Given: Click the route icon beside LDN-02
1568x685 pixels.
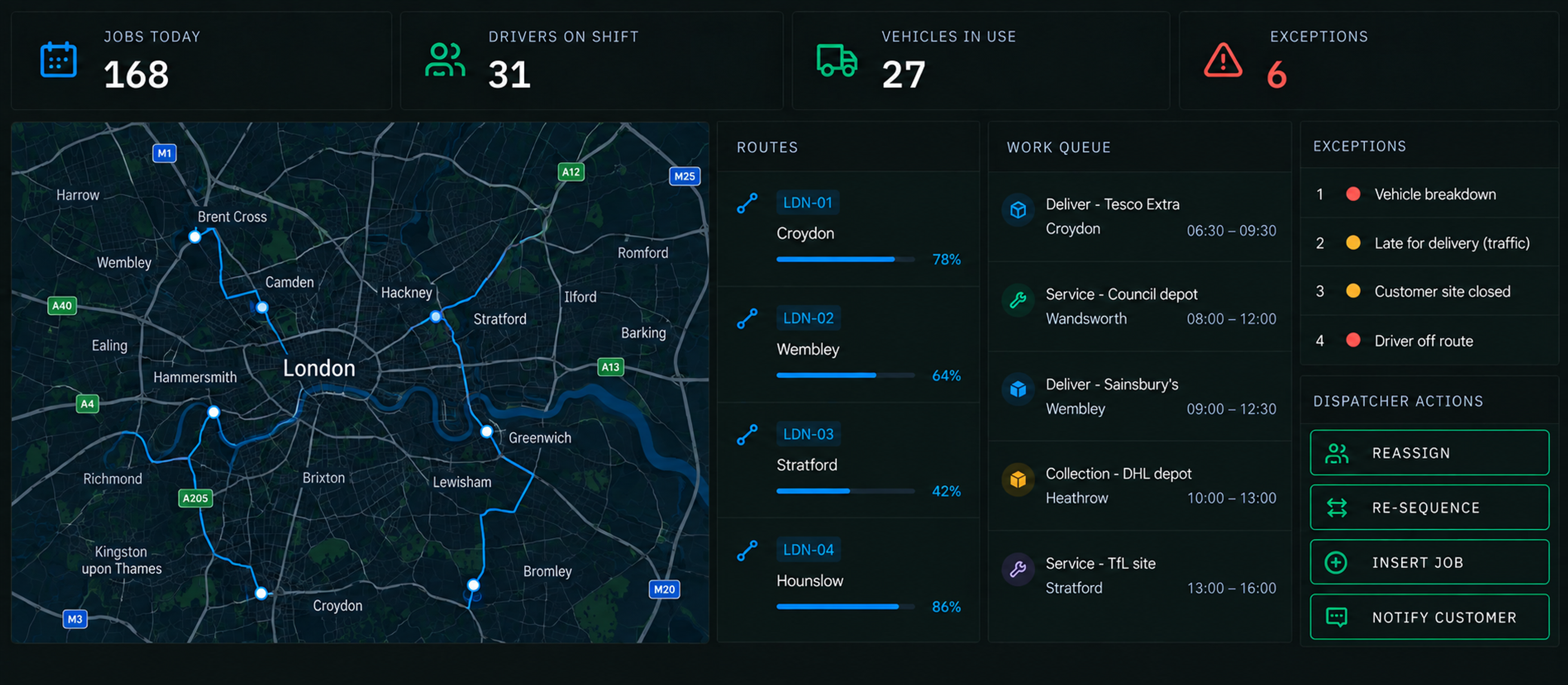Looking at the screenshot, I should pyautogui.click(x=747, y=319).
